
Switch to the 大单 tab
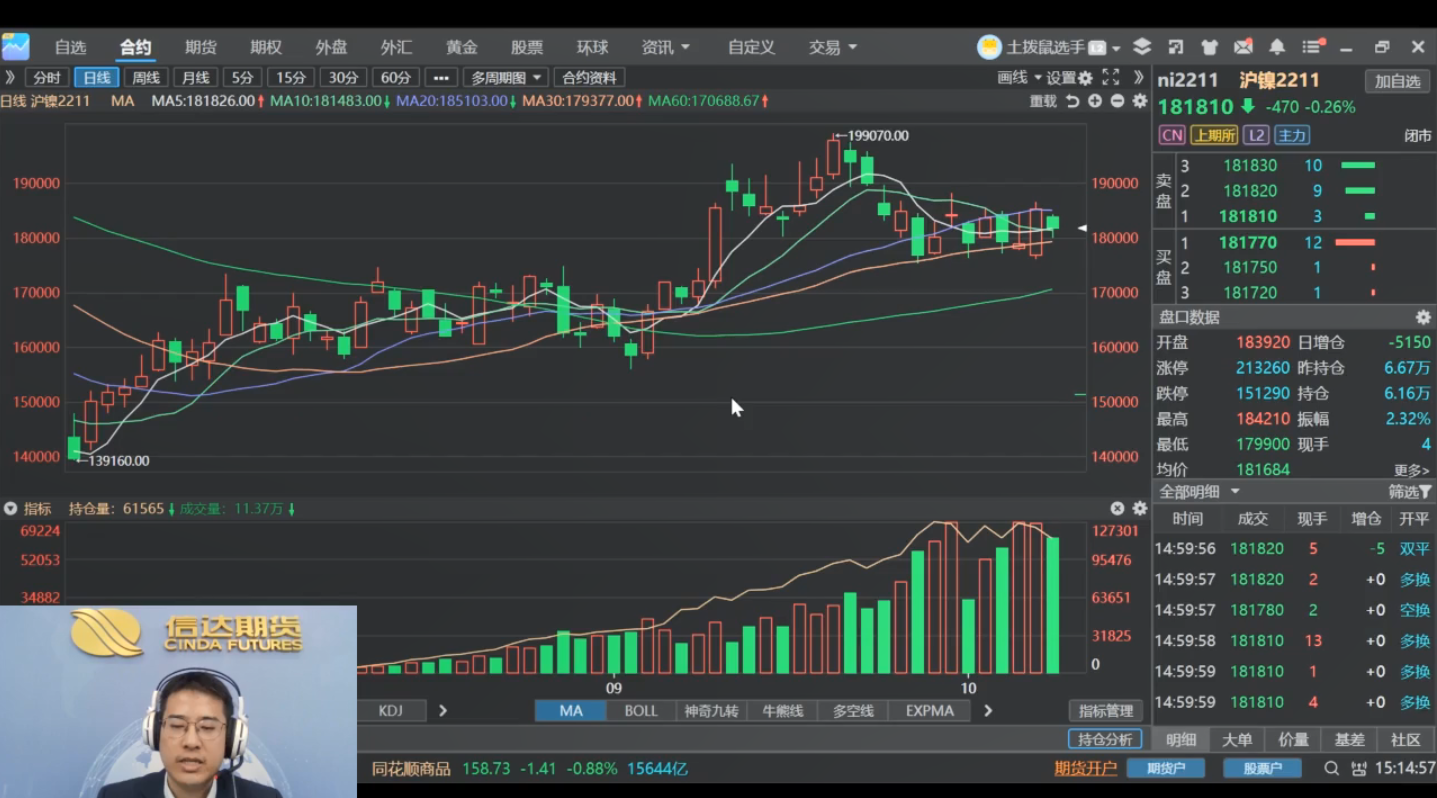tap(1237, 739)
